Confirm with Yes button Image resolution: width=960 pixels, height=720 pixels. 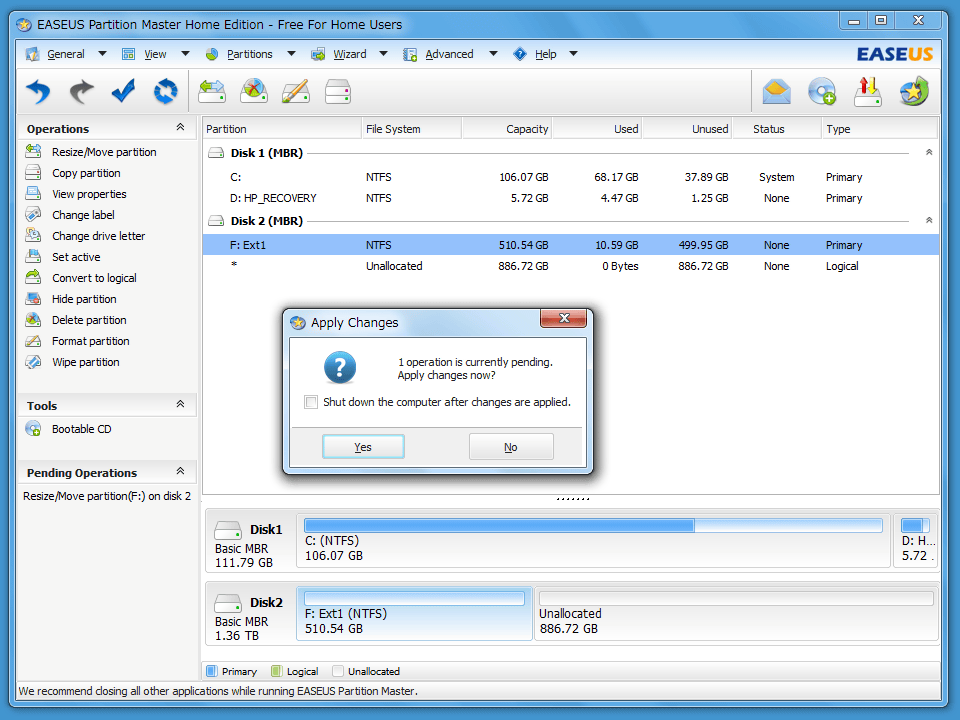[363, 447]
